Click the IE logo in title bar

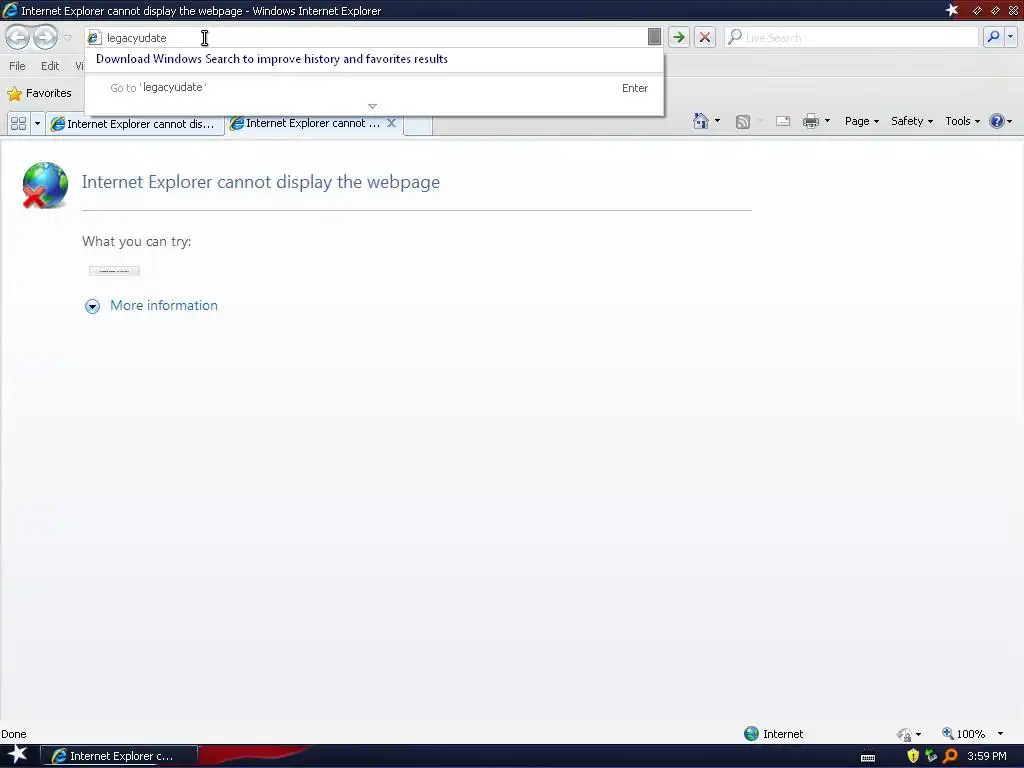click(x=10, y=10)
